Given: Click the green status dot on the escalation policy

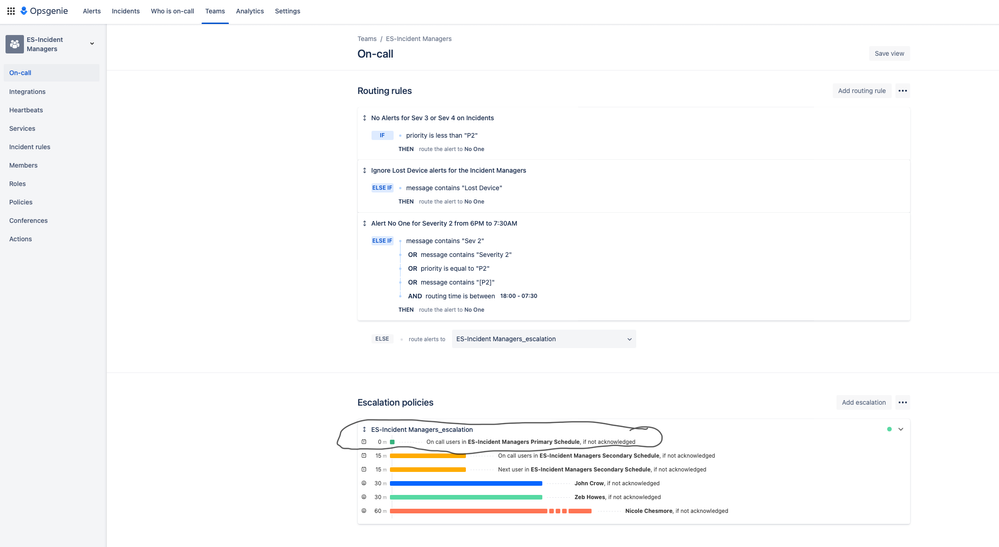Looking at the screenshot, I should click(x=889, y=429).
